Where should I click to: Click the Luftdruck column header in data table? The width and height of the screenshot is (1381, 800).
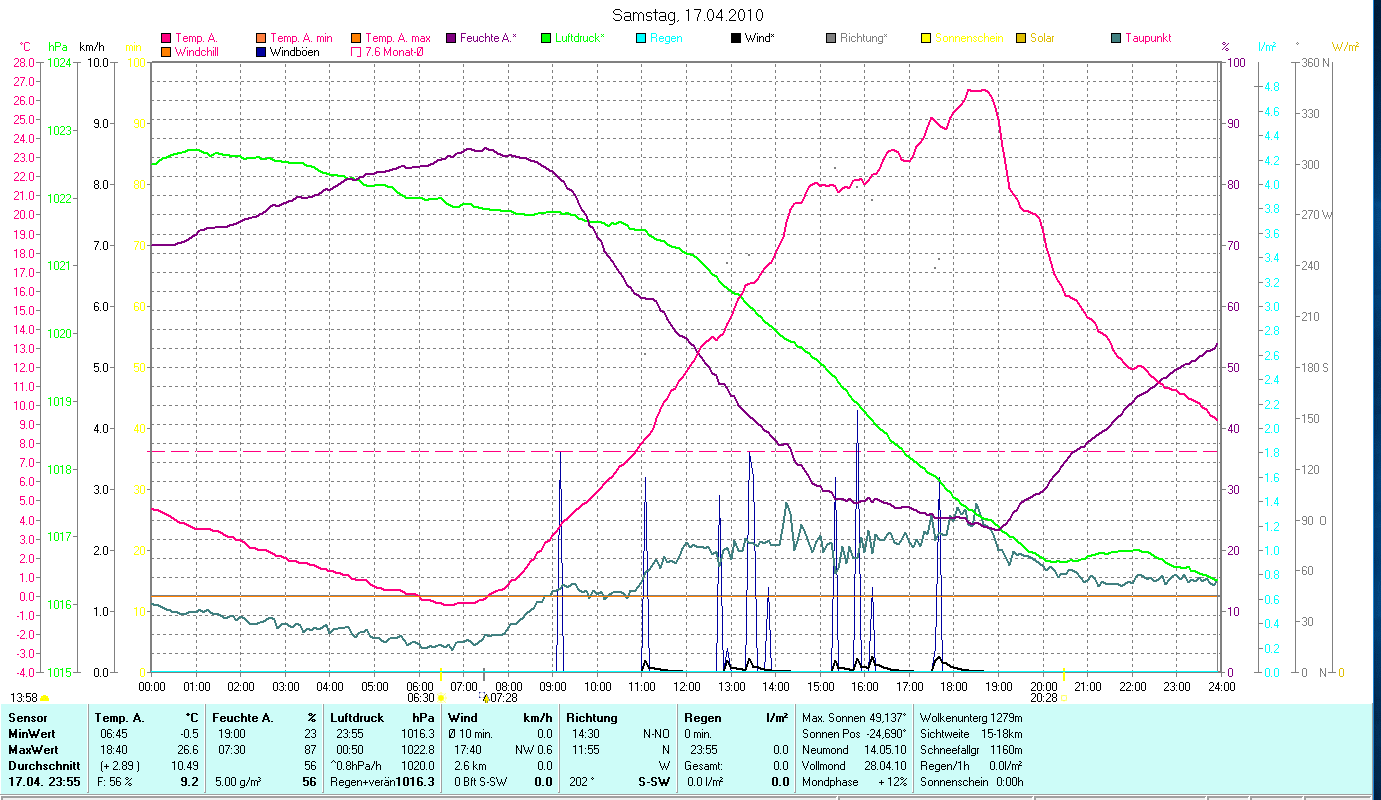[357, 718]
